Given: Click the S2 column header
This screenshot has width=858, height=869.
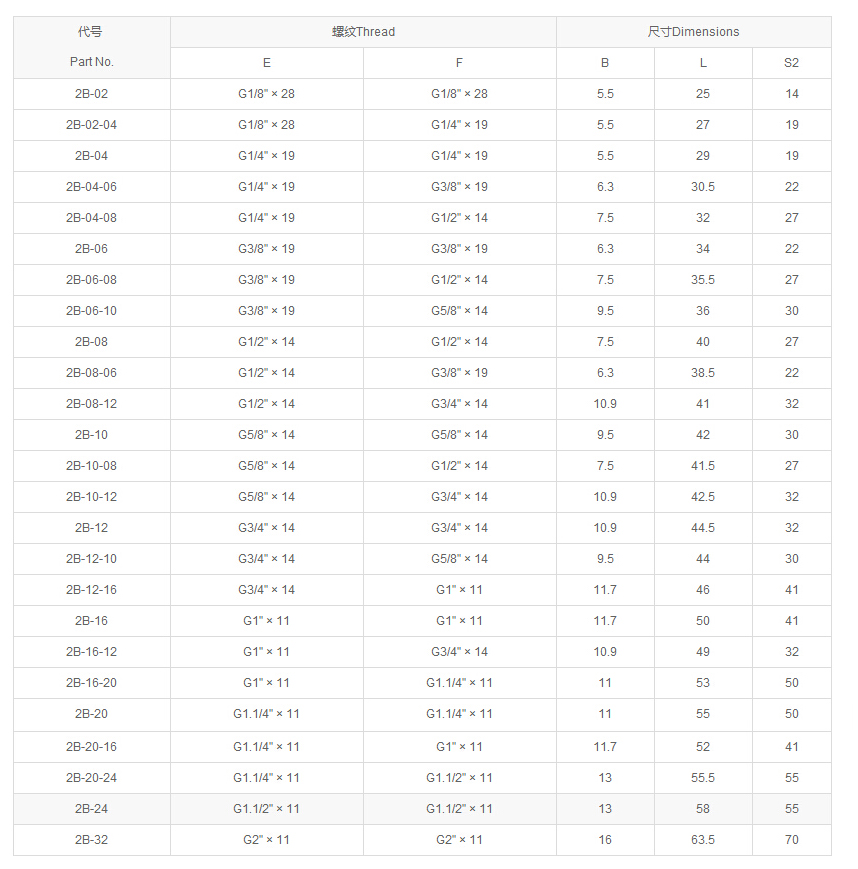Looking at the screenshot, I should [x=791, y=63].
